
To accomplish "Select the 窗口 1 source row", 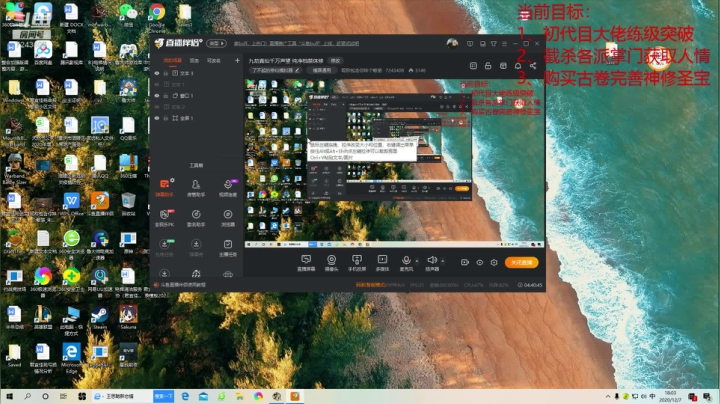I will (196, 95).
